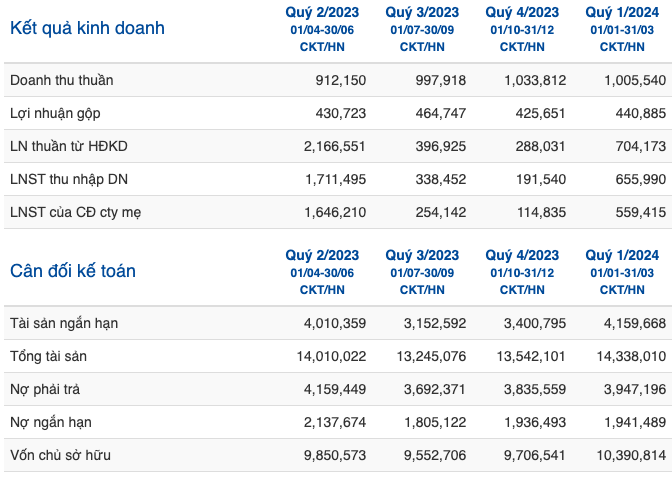Click the value 2,137,674 in Nợ ngắn hạn
This screenshot has height=477, width=672.
coord(335,422)
